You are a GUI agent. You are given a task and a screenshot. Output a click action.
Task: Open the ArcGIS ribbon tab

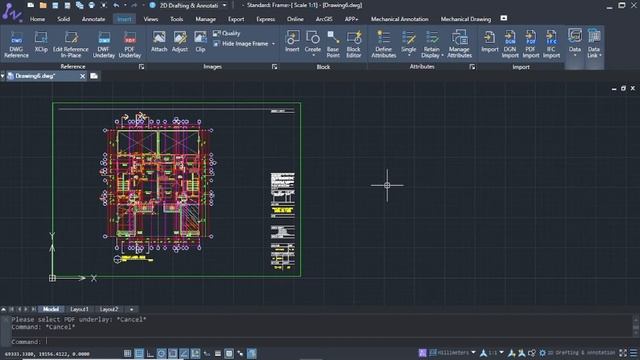coord(324,19)
